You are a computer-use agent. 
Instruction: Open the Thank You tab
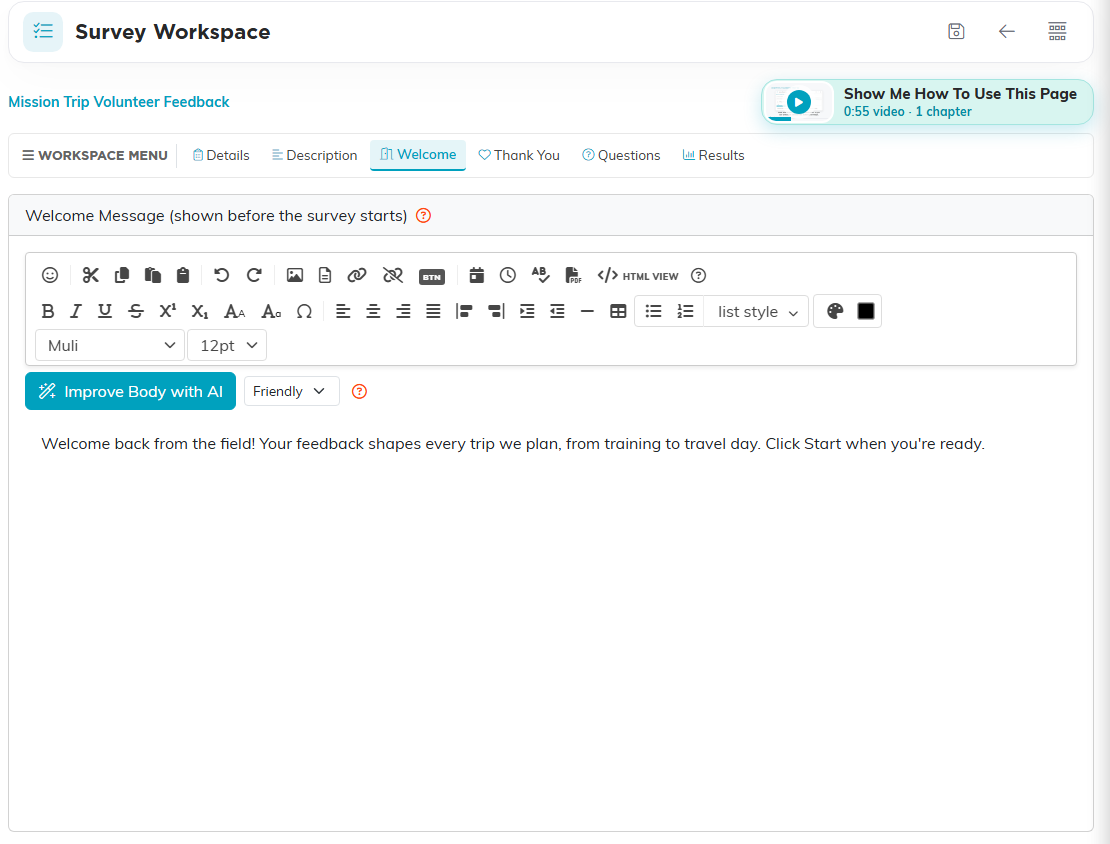(x=519, y=156)
